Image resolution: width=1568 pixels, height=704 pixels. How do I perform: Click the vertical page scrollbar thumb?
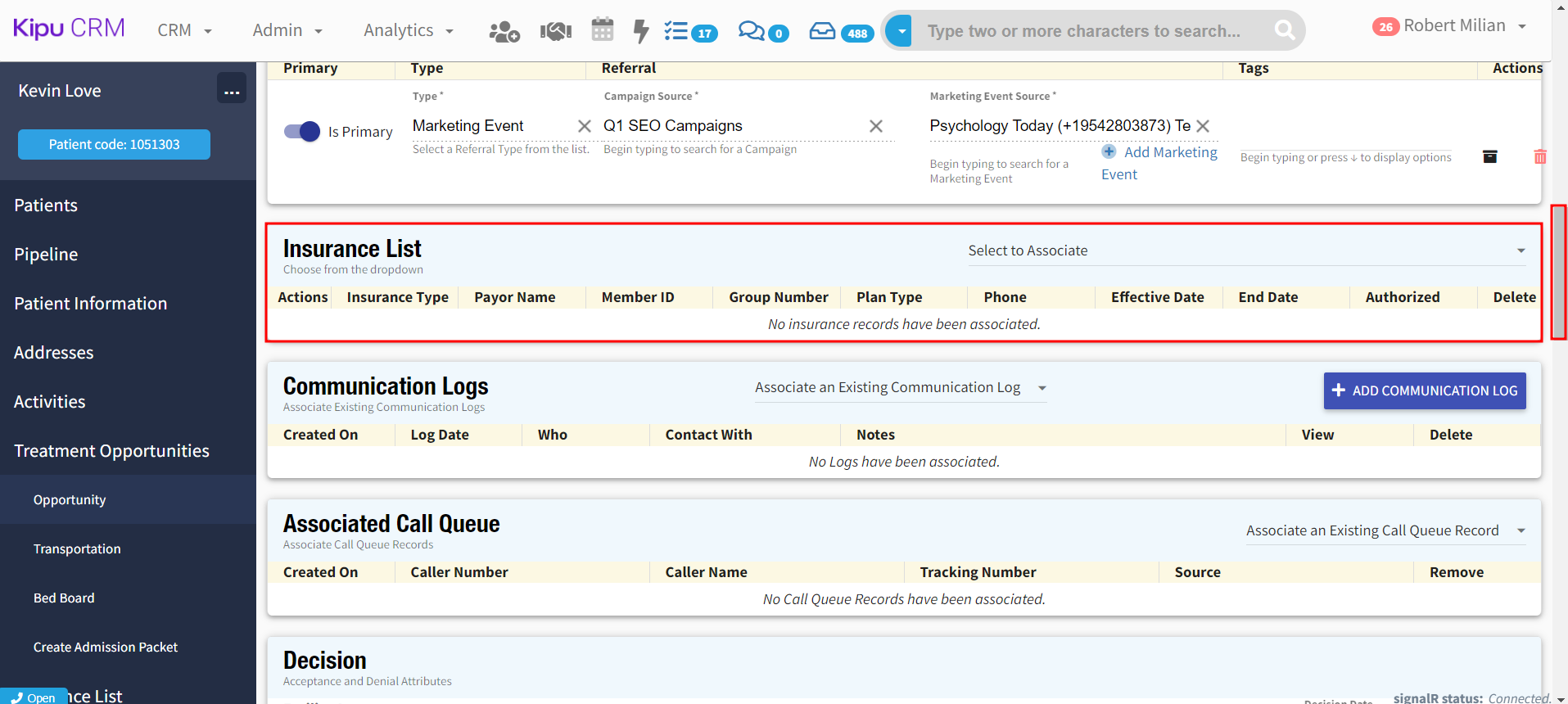tap(1558, 271)
